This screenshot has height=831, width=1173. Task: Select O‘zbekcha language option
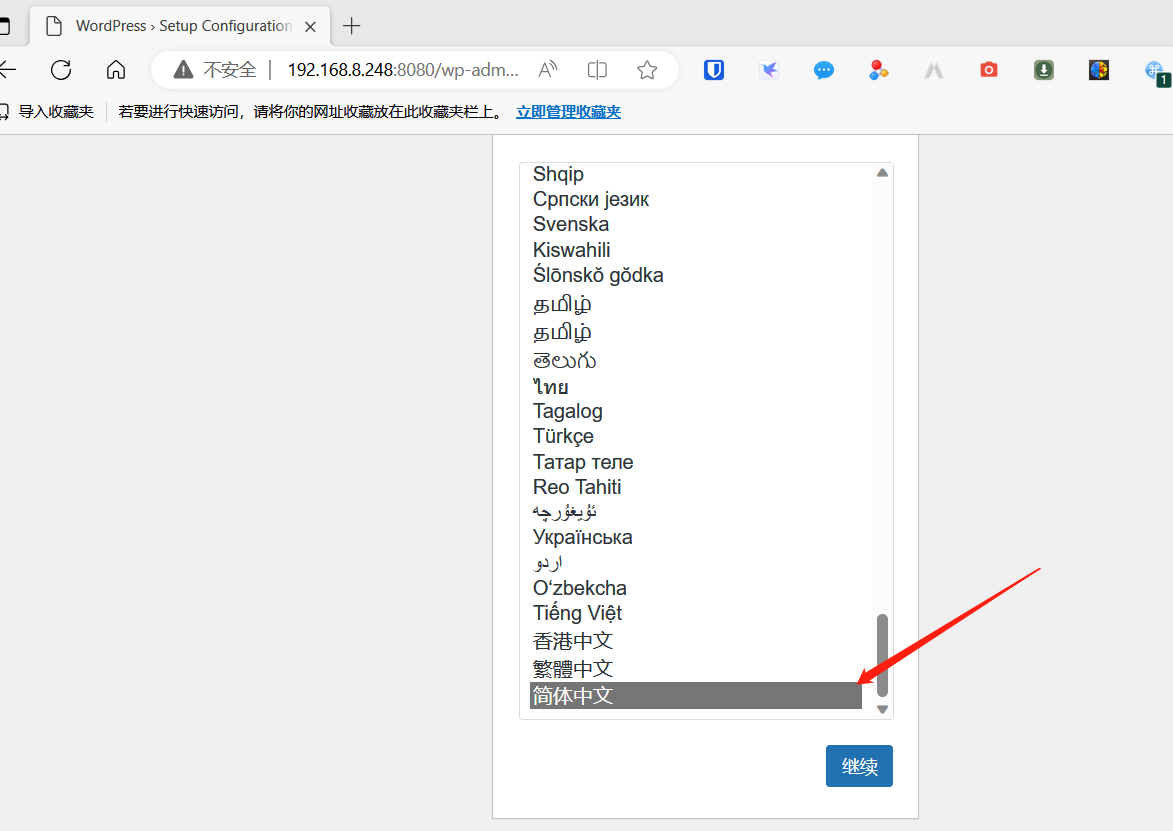[696, 588]
